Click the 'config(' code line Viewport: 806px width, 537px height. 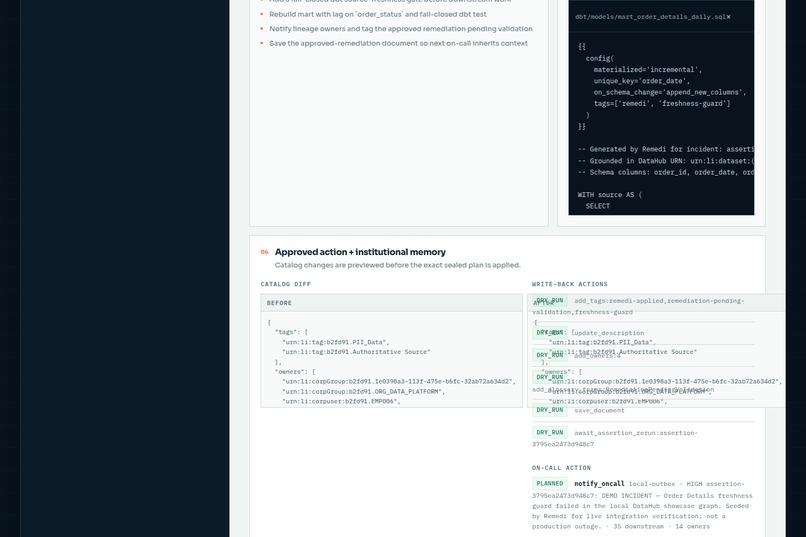click(599, 58)
